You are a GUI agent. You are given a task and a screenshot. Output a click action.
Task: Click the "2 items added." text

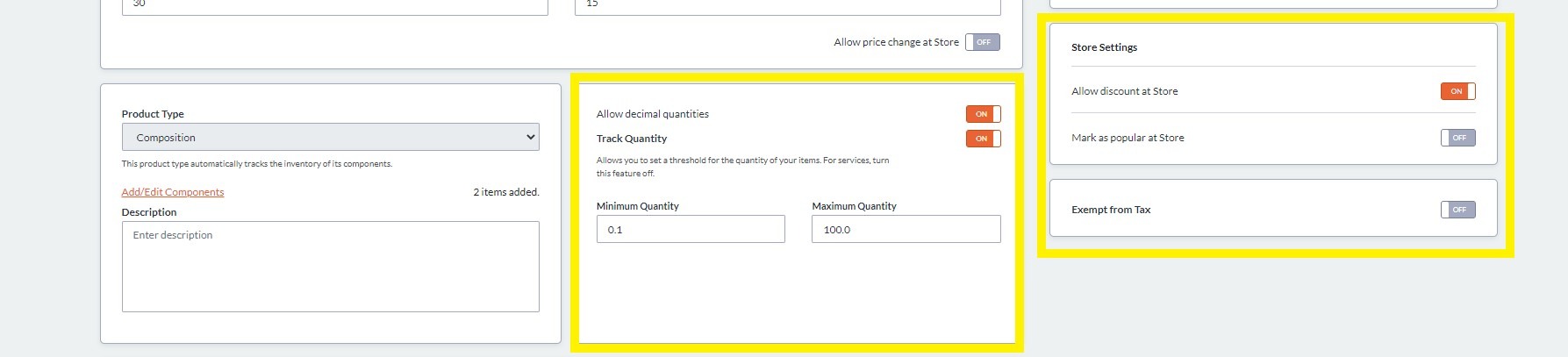coord(506,192)
